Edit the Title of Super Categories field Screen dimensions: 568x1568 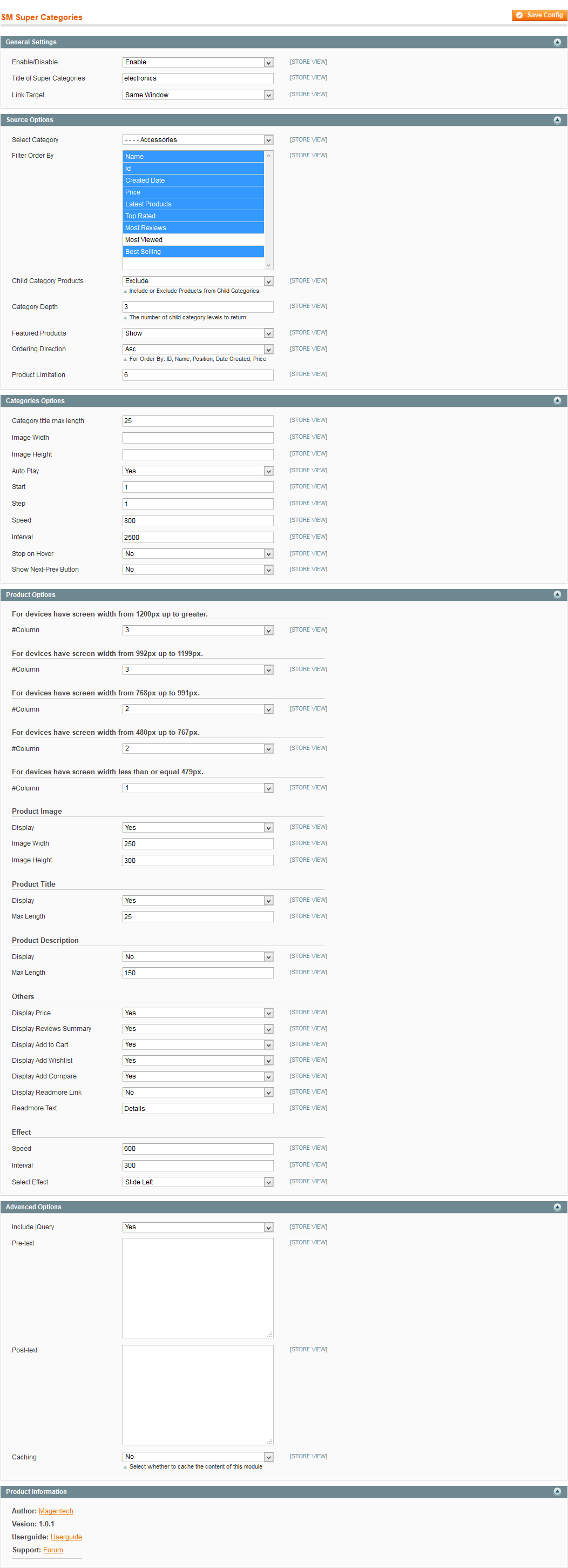[198, 78]
